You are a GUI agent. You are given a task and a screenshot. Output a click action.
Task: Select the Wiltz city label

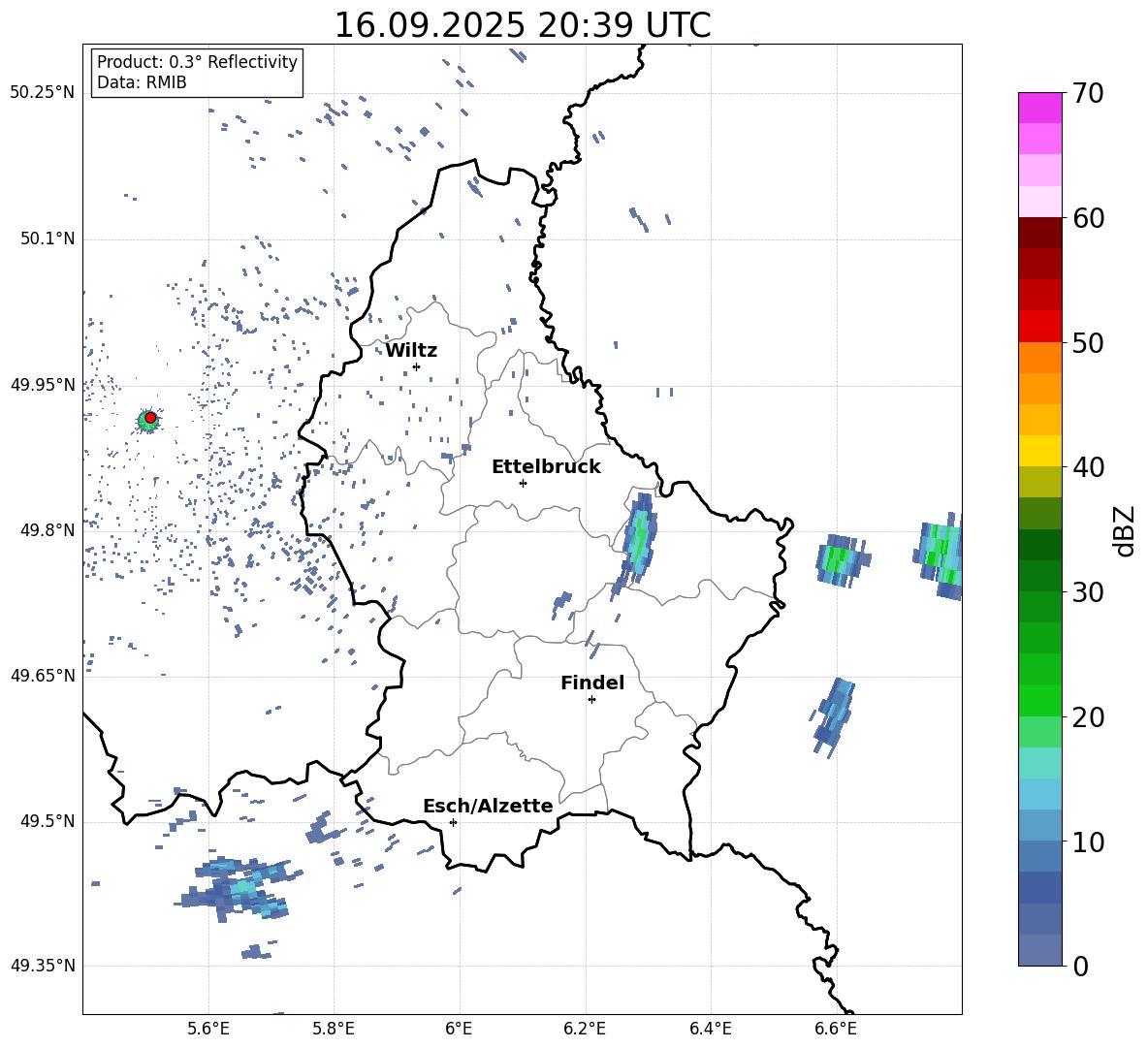pos(411,351)
